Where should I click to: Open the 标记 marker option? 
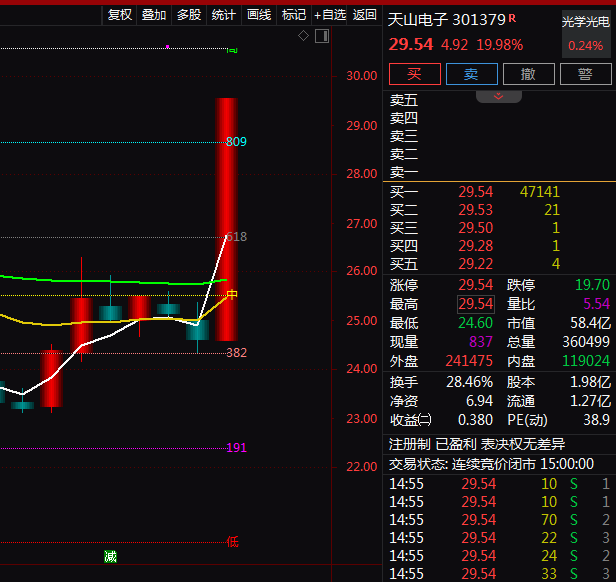pos(294,15)
